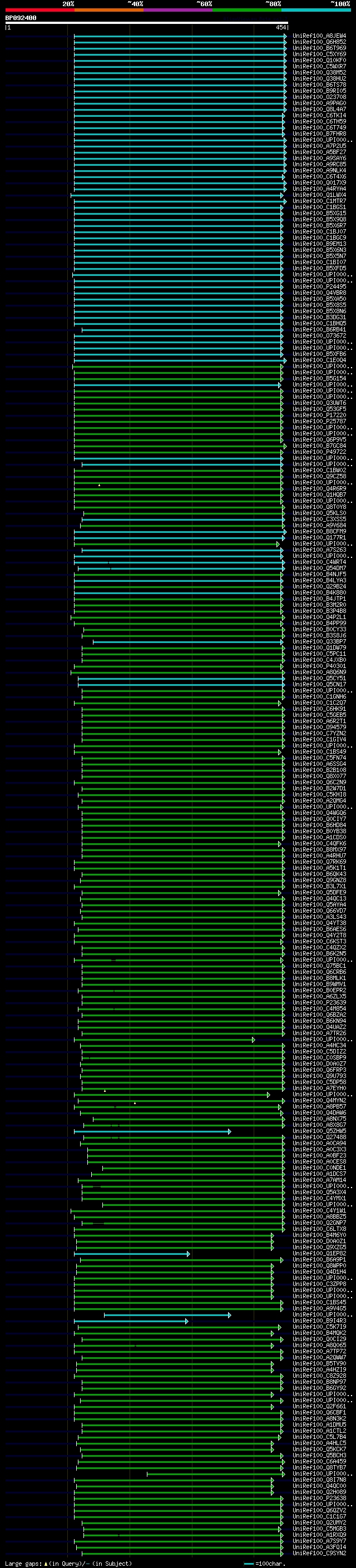
Task: Select the UniRef100_Q017X9 label
Action: coord(319,182)
